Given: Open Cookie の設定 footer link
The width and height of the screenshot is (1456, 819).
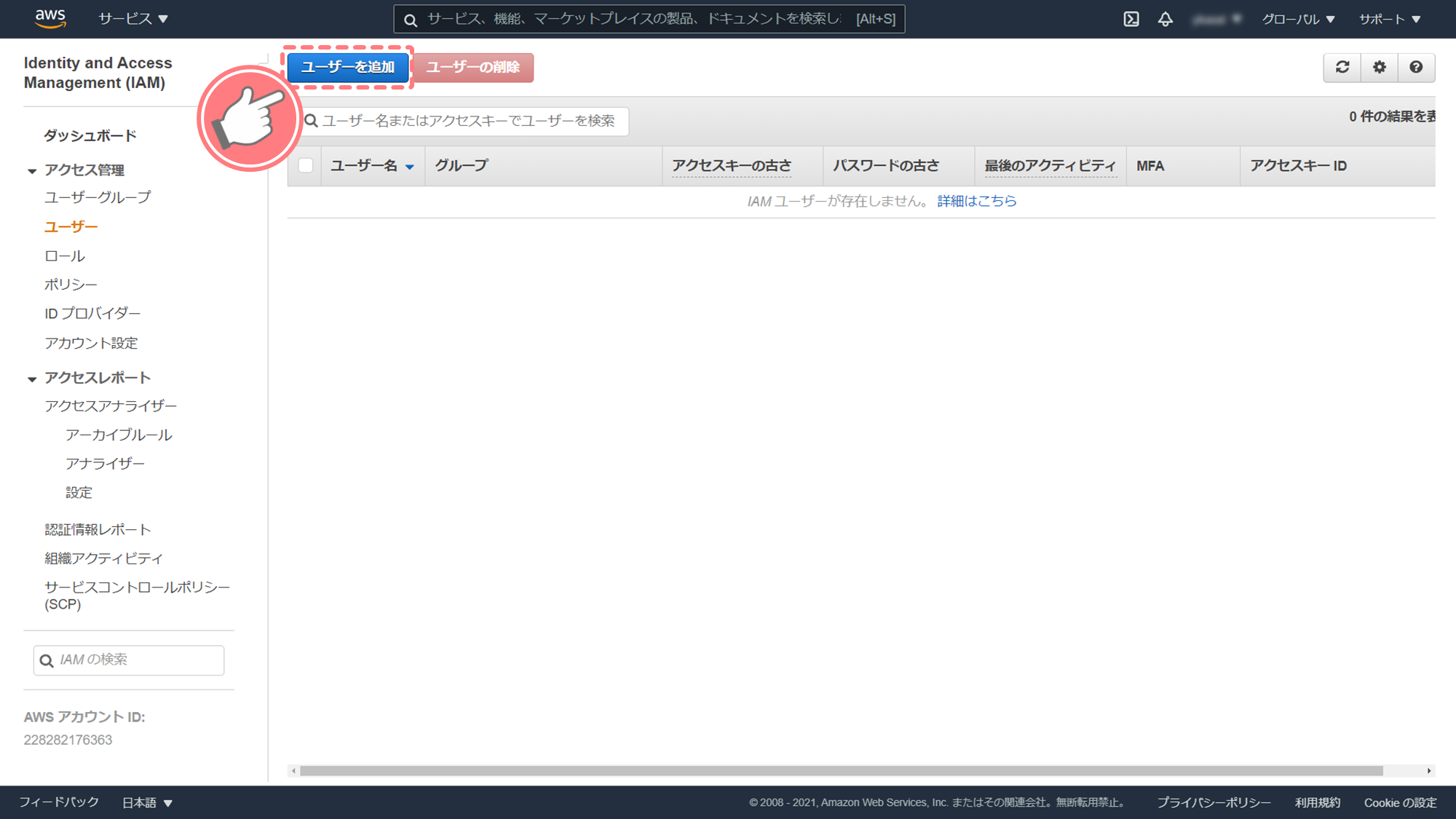Looking at the screenshot, I should coord(1401,802).
